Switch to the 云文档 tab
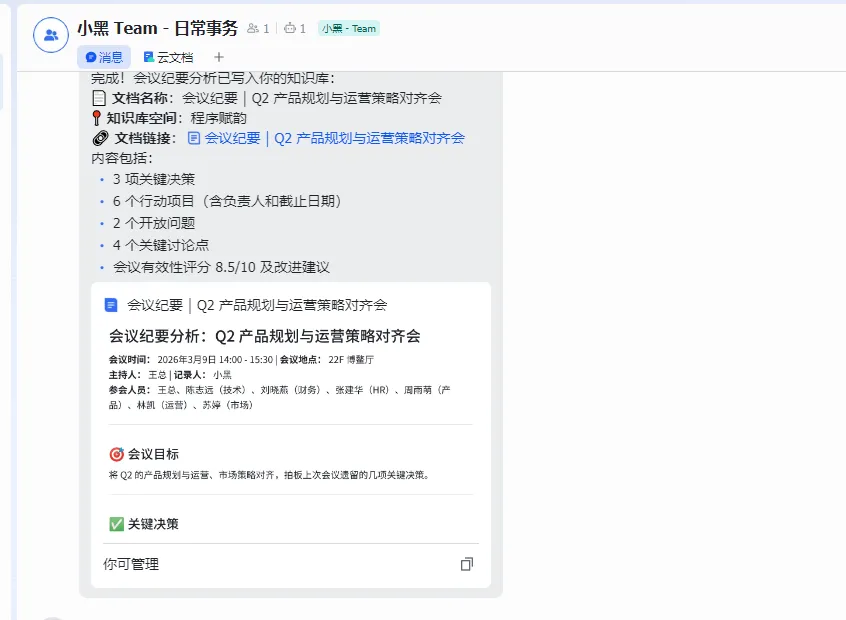Screen dimensions: 846x620 (x=168, y=57)
